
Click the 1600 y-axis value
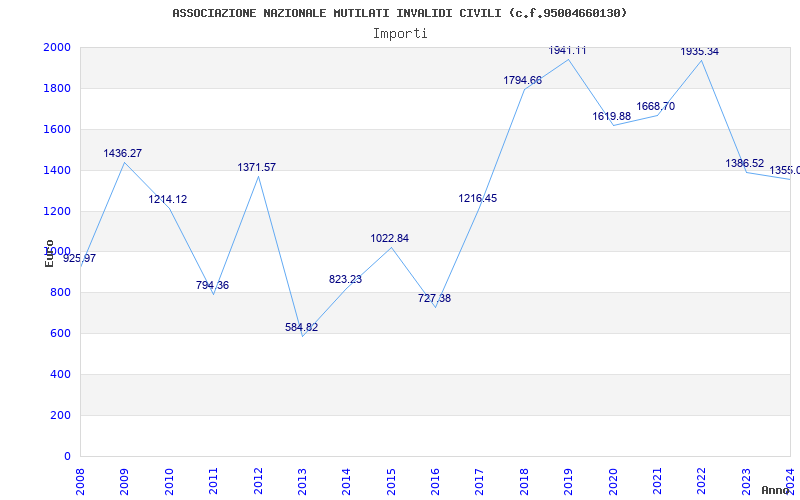57,129
